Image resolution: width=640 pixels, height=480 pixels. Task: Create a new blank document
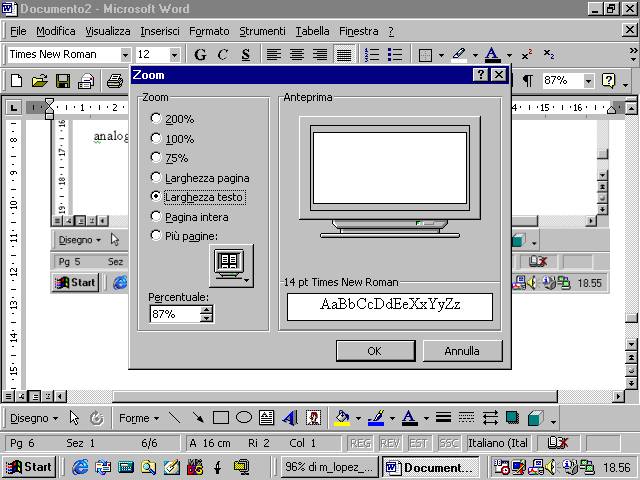coord(17,80)
